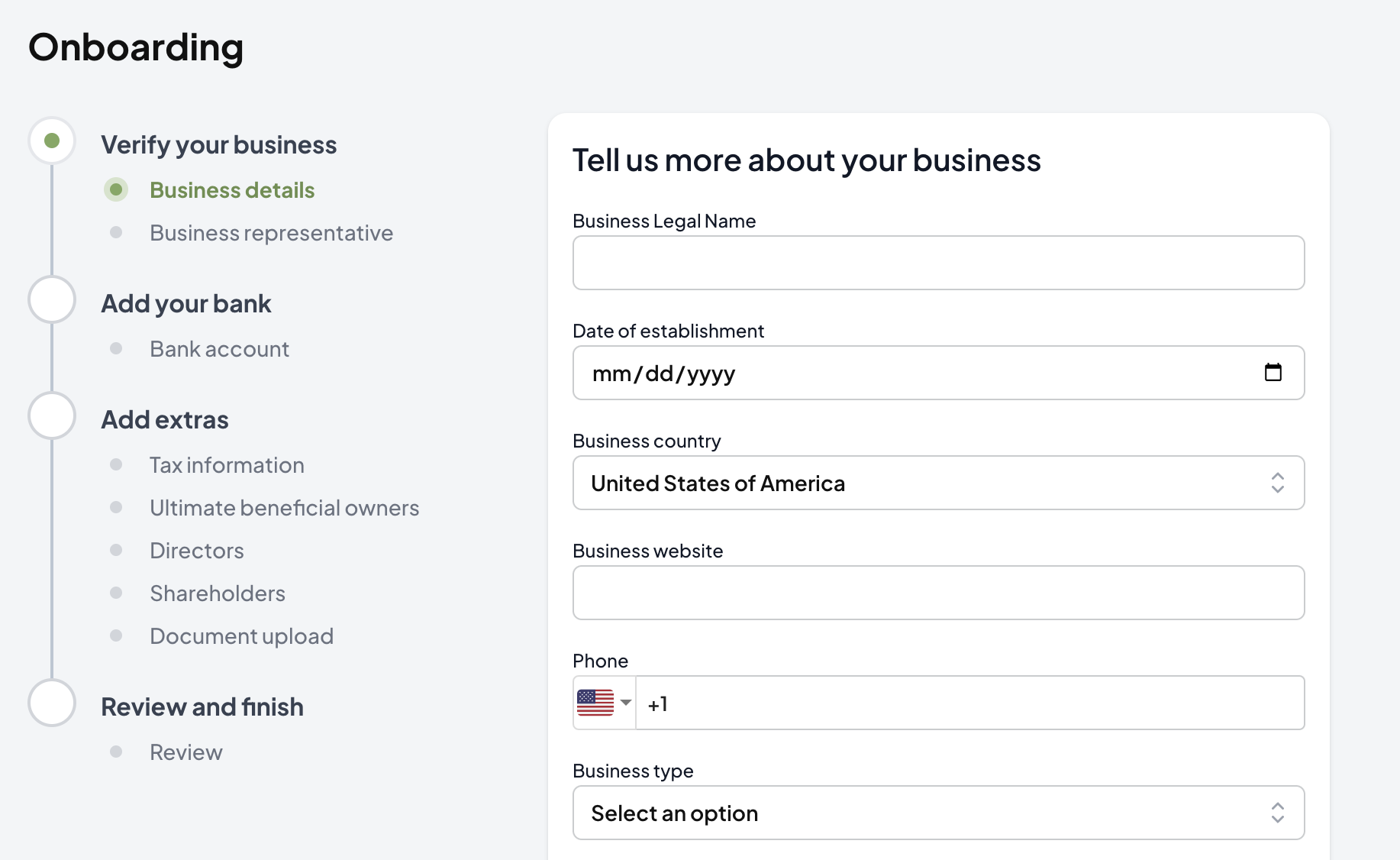
Task: Go to the Business details step
Action: [232, 190]
